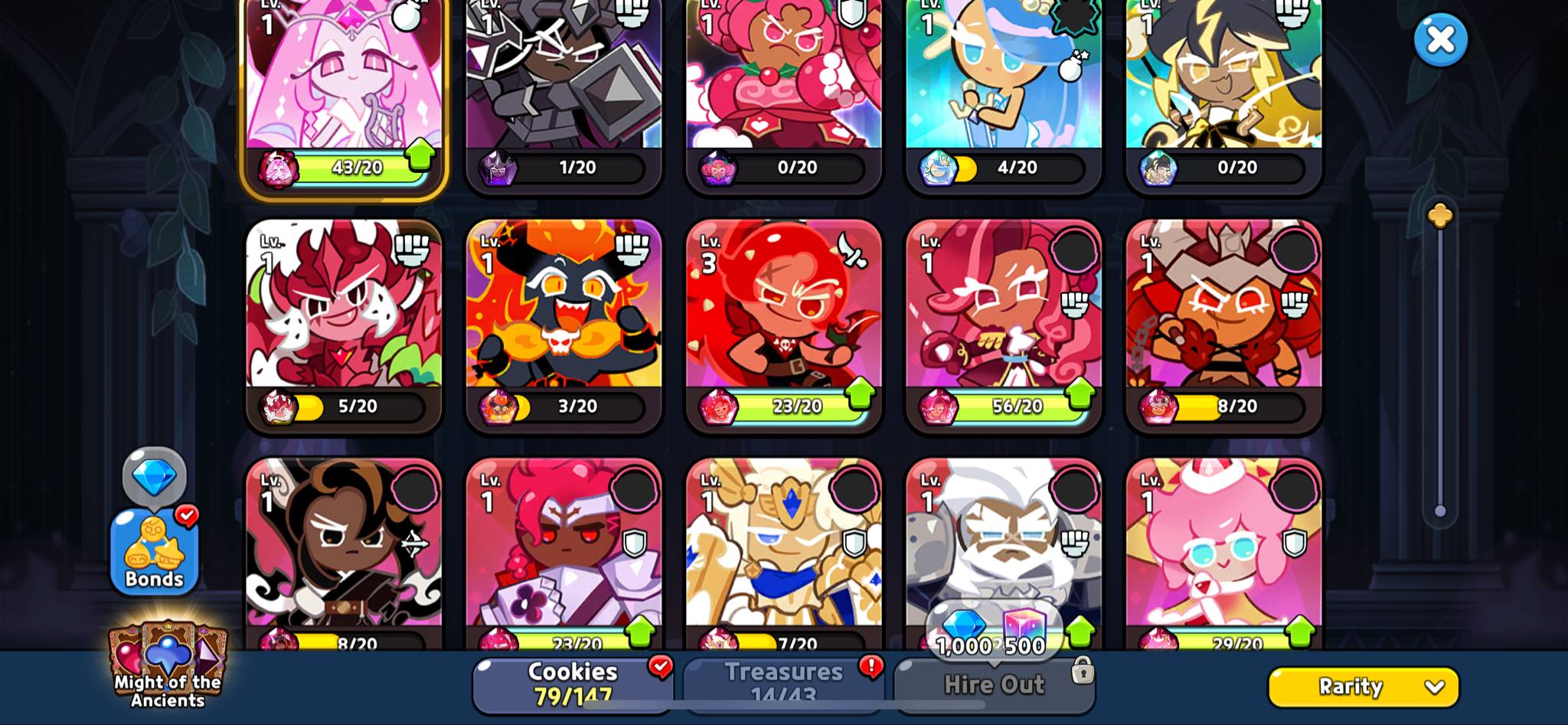This screenshot has width=1568, height=725.
Task: Tap the soulstone icon beside 5/20 progress
Action: (x=278, y=407)
